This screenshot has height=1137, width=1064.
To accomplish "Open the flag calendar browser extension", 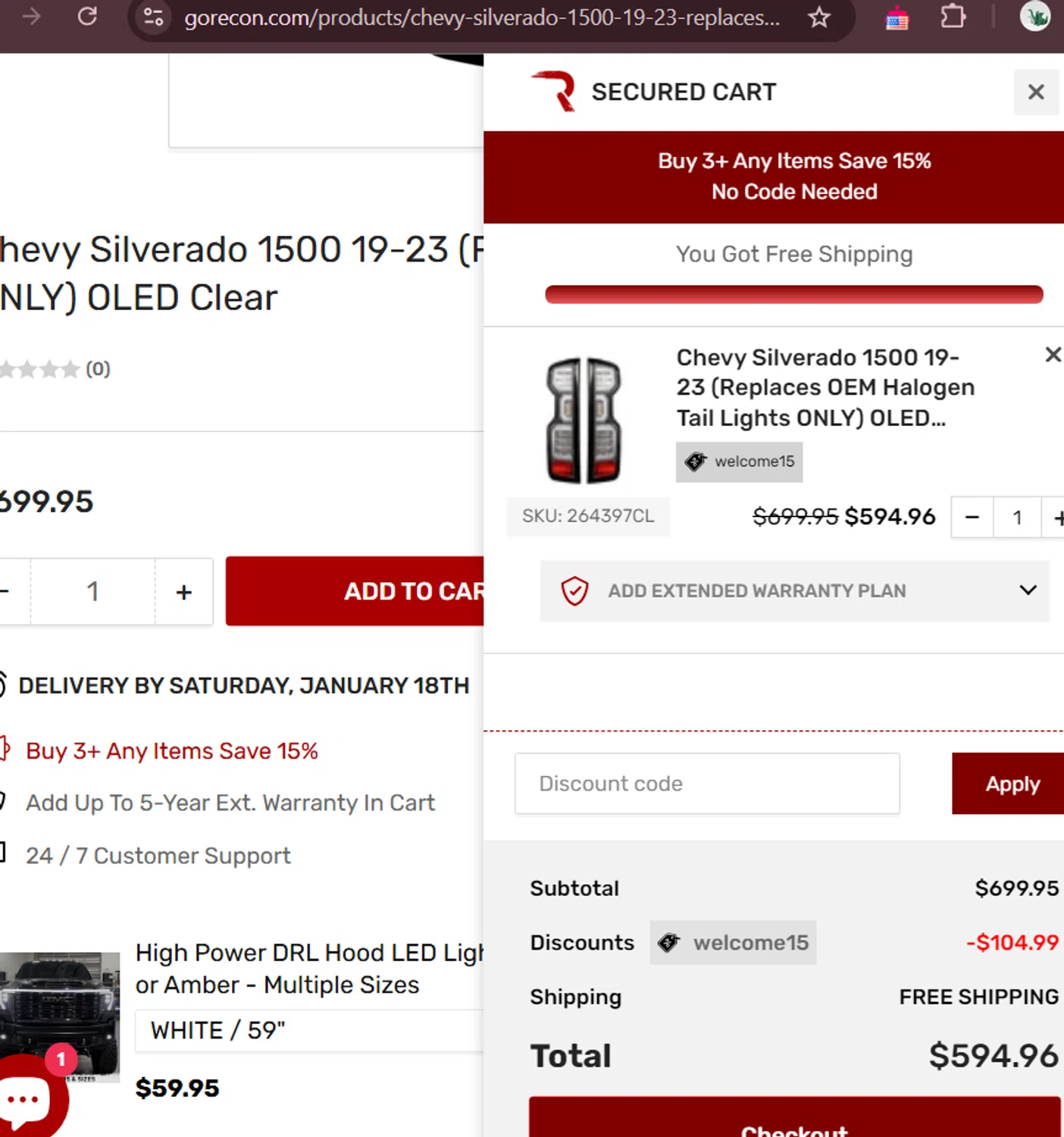I will [897, 17].
